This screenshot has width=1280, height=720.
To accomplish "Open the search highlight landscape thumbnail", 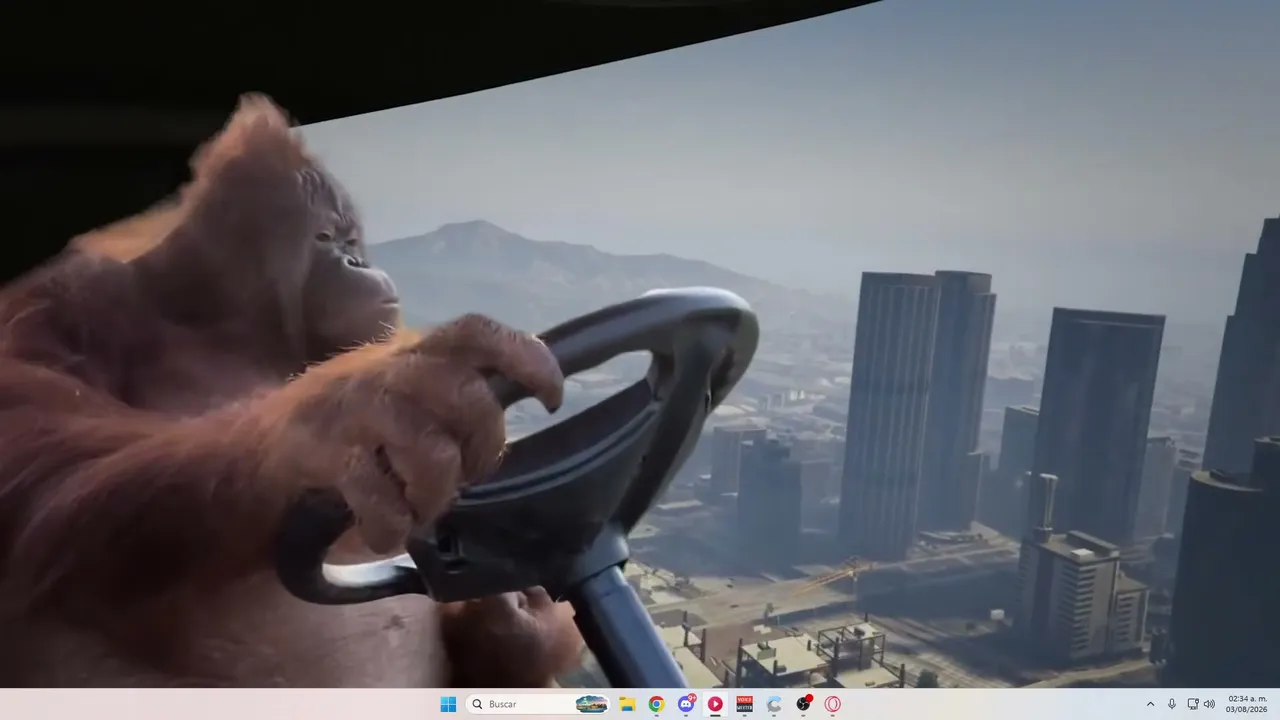I will click(591, 704).
